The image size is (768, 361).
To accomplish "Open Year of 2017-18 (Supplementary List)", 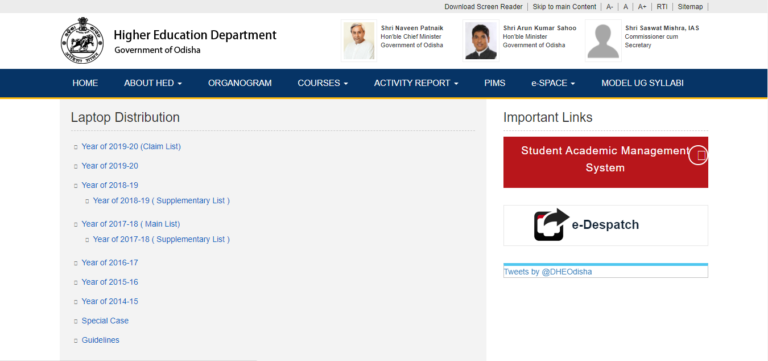I will click(161, 240).
